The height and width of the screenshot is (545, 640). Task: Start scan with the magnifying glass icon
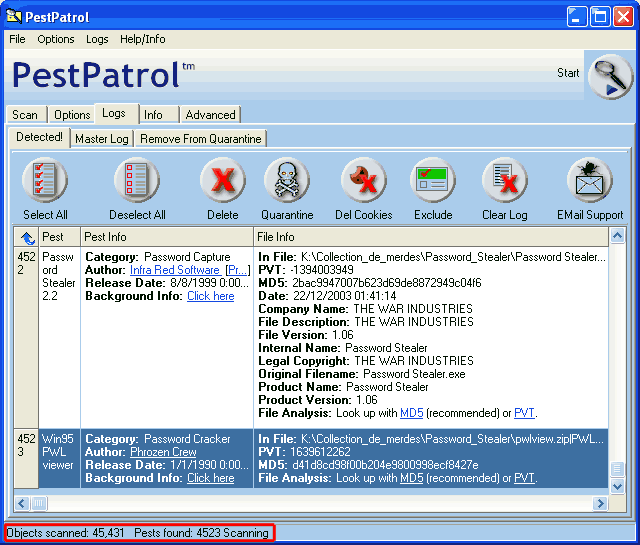(610, 76)
